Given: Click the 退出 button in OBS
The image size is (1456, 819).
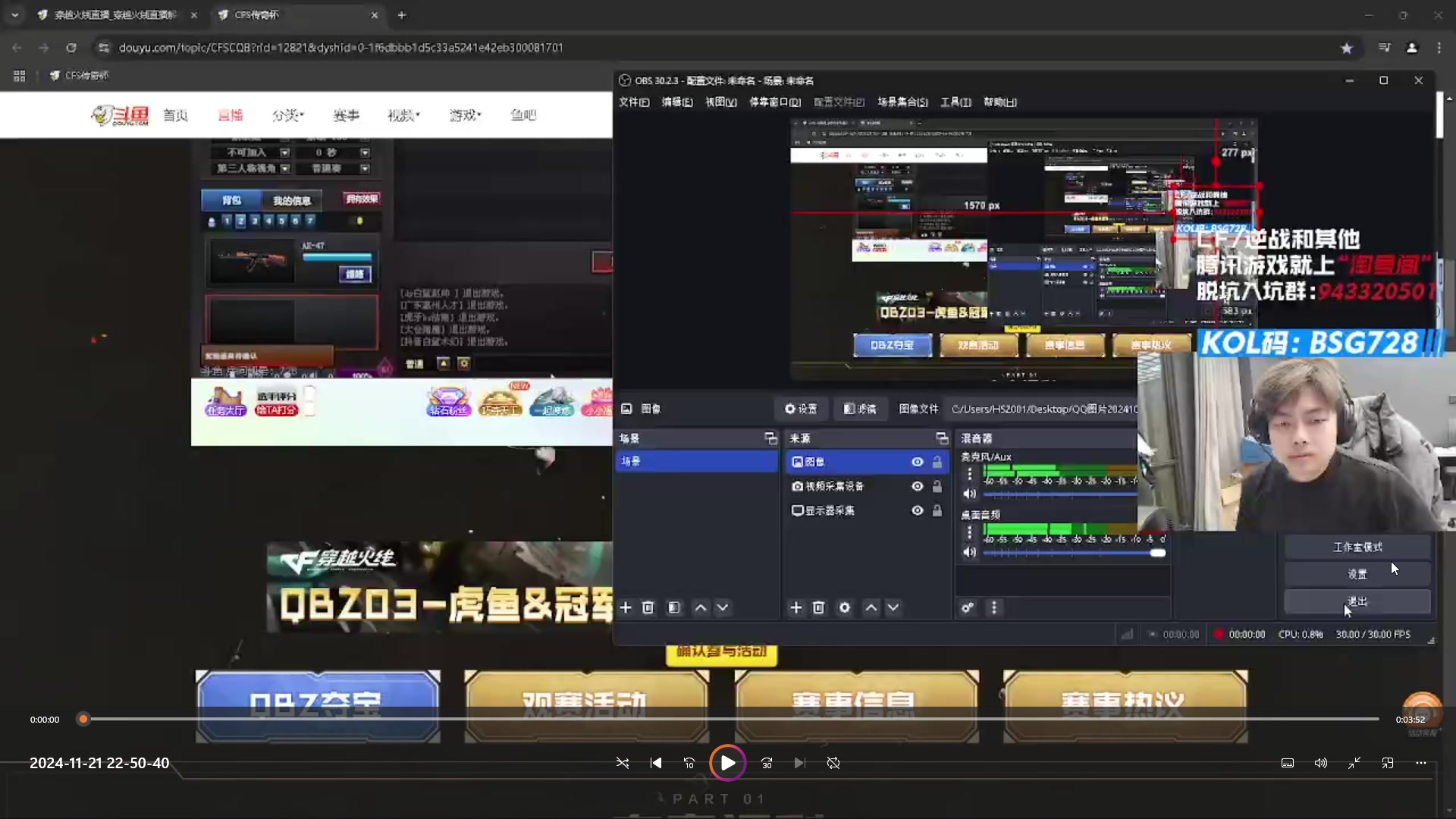Looking at the screenshot, I should (1357, 601).
